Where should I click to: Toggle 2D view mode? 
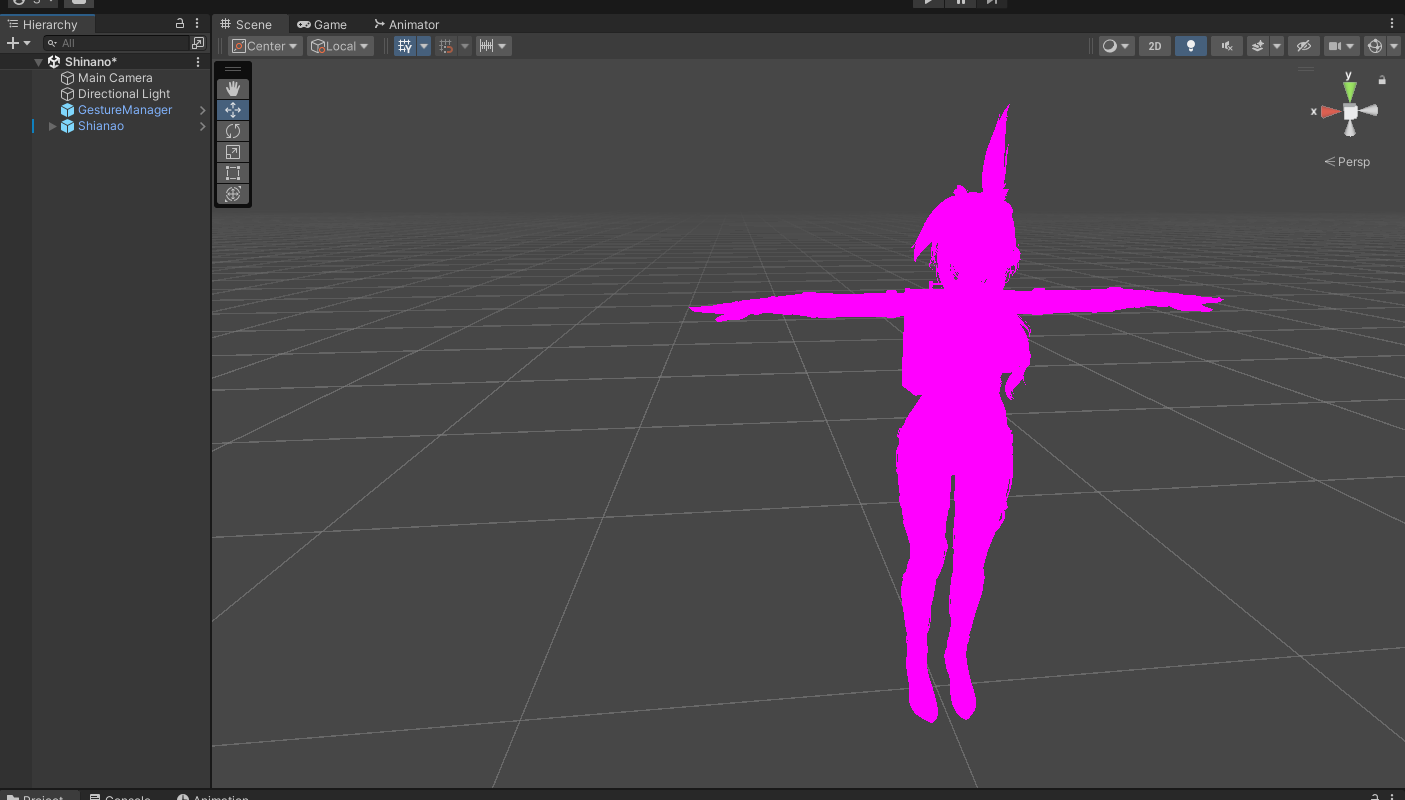pos(1154,46)
